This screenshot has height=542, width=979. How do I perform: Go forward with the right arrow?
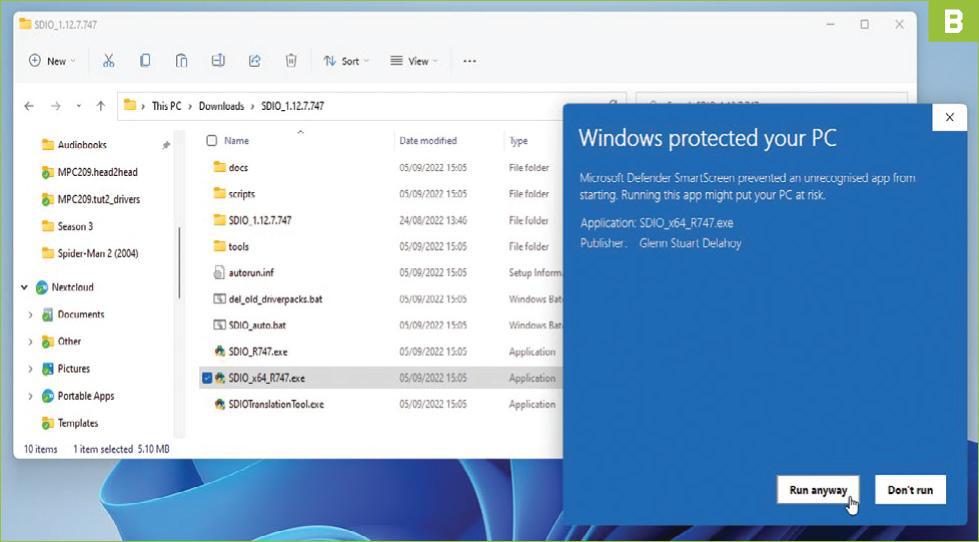tap(56, 106)
